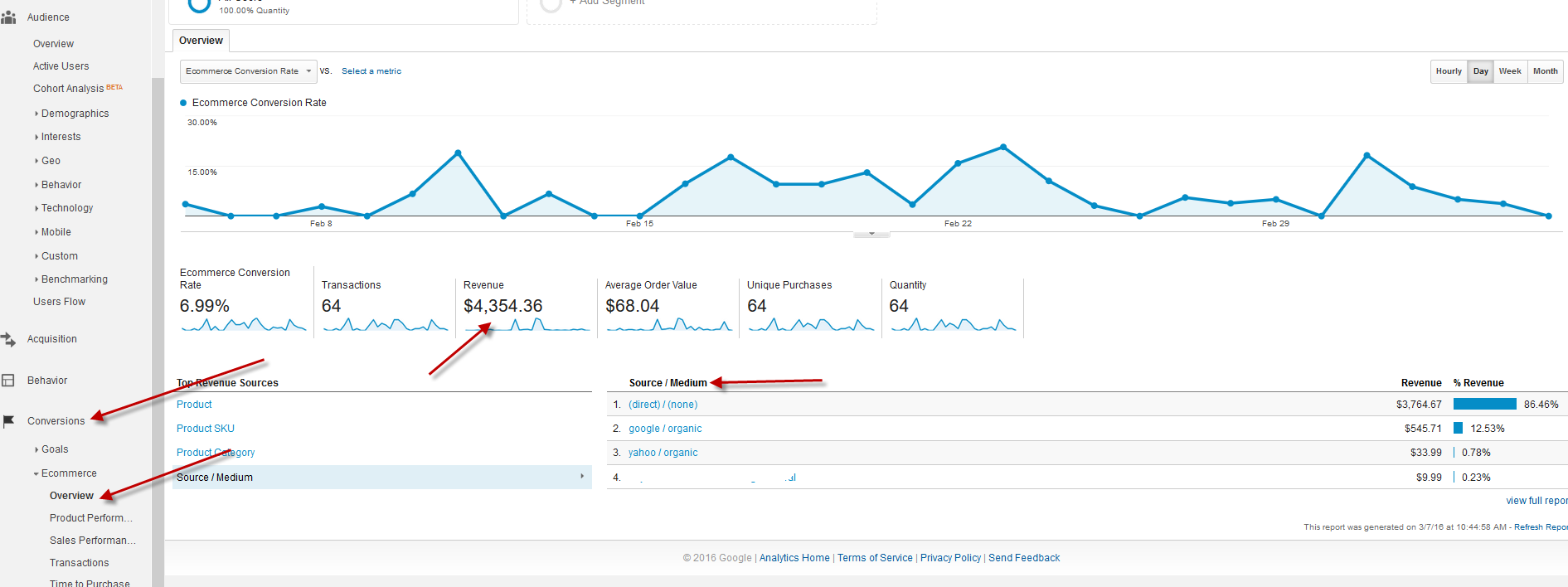Click the Average Order Value sparkline
The image size is (1568, 587).
tap(668, 325)
